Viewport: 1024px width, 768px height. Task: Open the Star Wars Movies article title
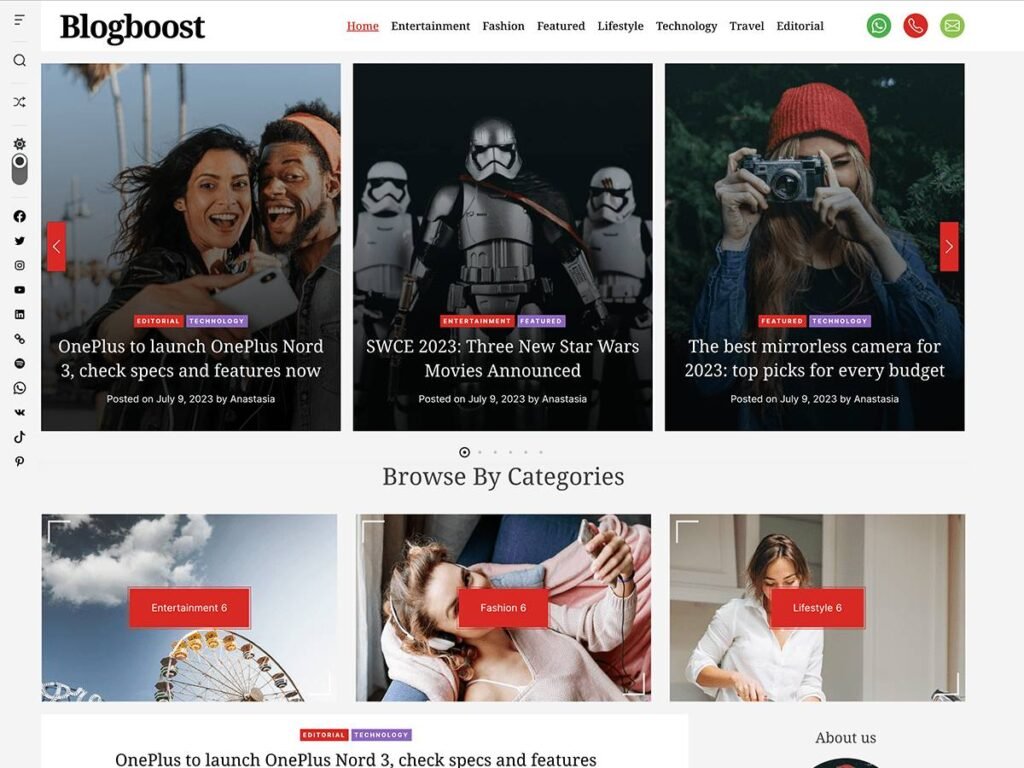point(502,358)
